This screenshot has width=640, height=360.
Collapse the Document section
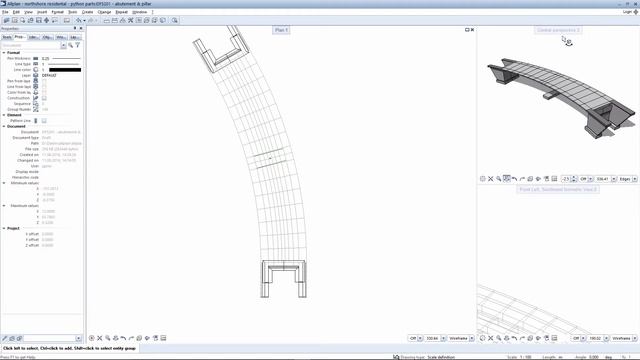[4, 127]
